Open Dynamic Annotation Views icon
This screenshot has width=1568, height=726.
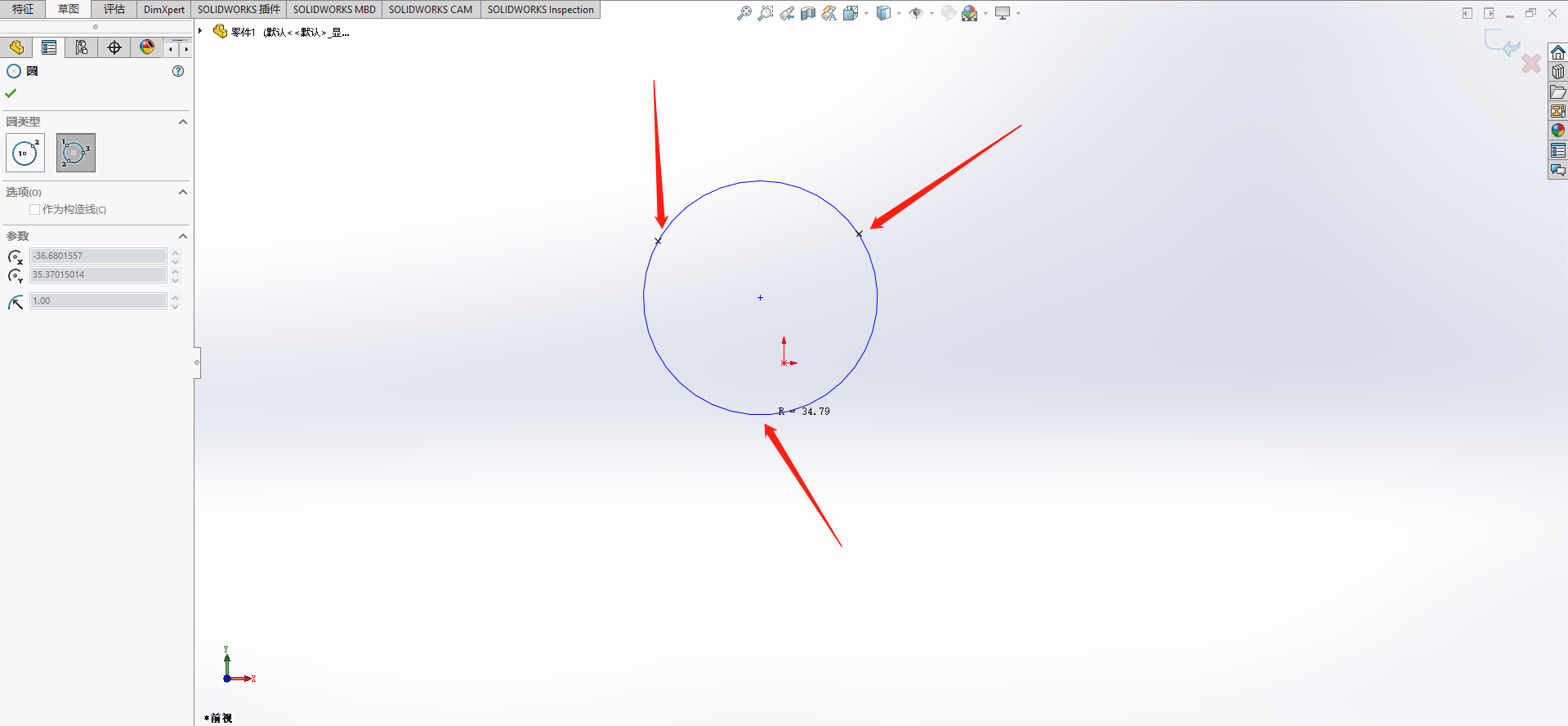pyautogui.click(x=829, y=13)
